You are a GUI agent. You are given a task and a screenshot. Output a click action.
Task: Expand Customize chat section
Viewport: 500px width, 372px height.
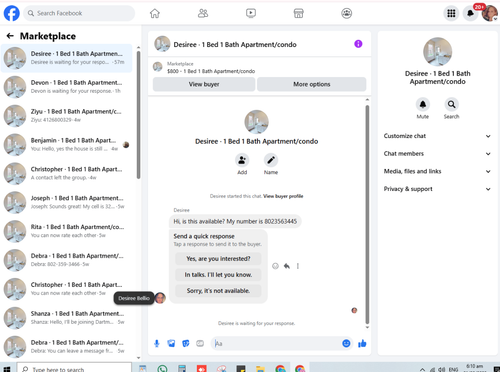click(437, 136)
